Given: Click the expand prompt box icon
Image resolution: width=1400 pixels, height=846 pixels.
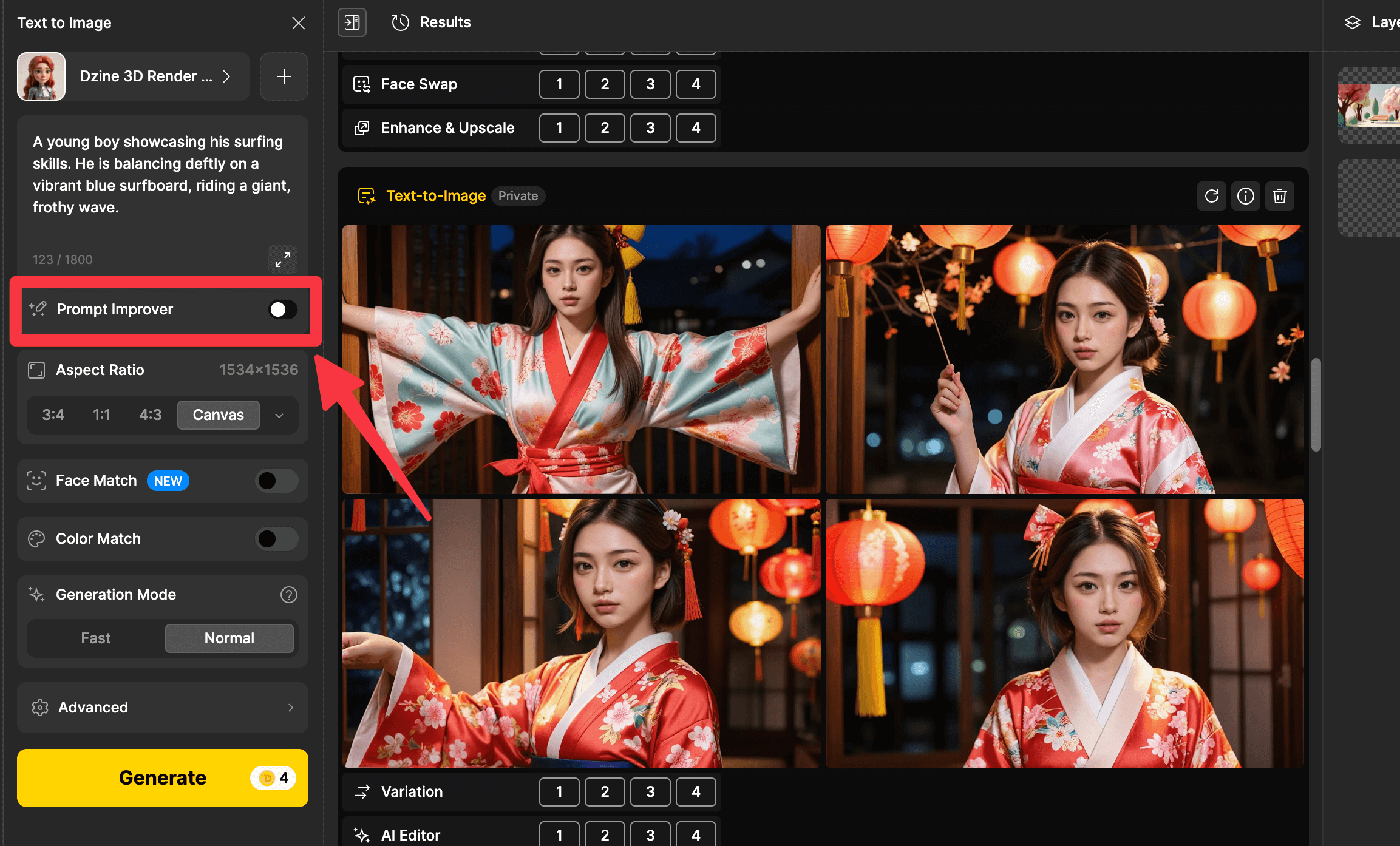Looking at the screenshot, I should 283,260.
